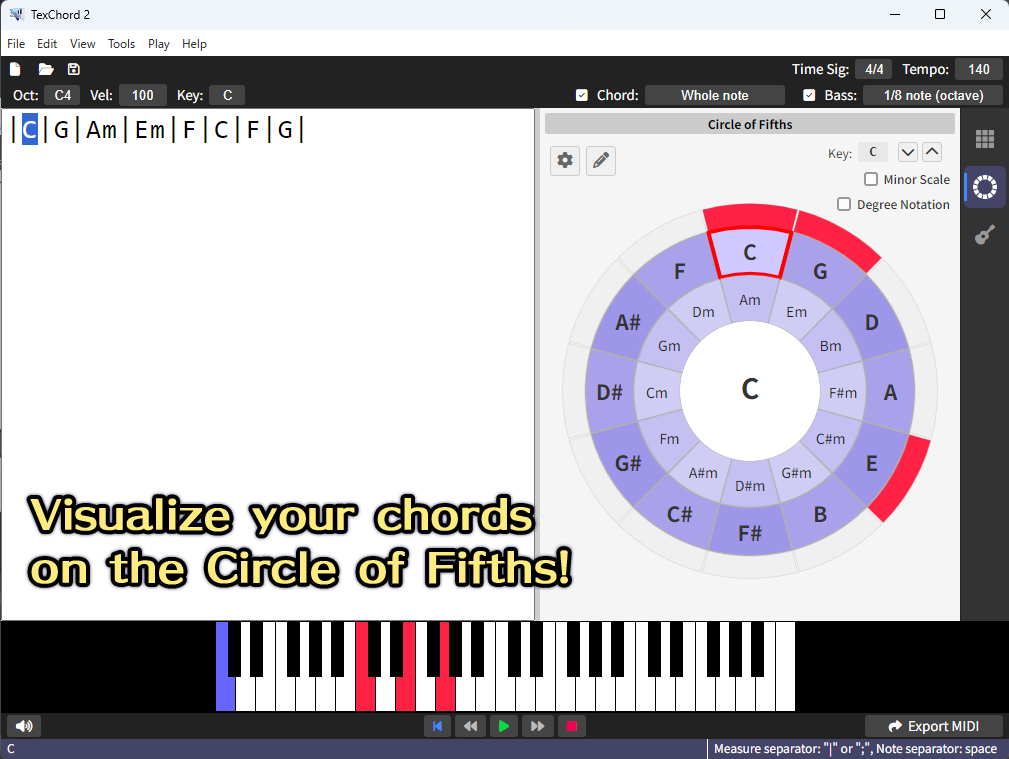Enable Degree Notation checkbox
This screenshot has height=759, width=1009.
tap(844, 204)
